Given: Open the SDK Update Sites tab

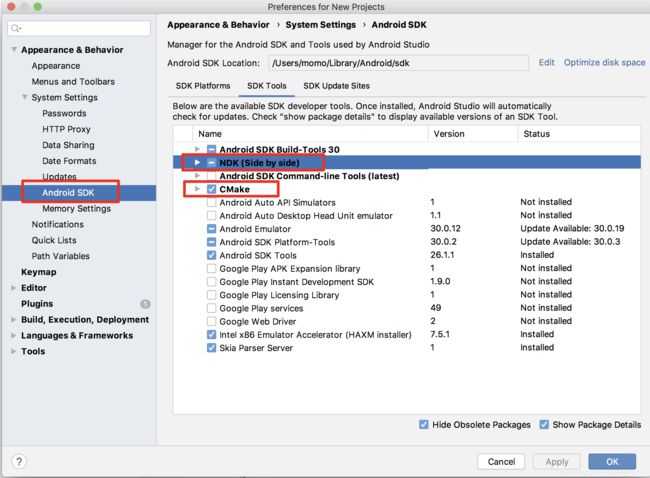Looking at the screenshot, I should tap(336, 86).
